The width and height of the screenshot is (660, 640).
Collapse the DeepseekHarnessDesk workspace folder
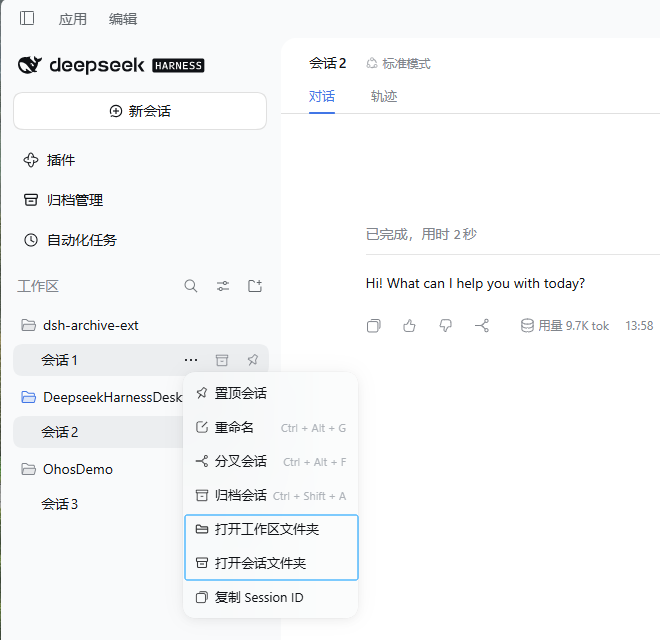tap(101, 397)
